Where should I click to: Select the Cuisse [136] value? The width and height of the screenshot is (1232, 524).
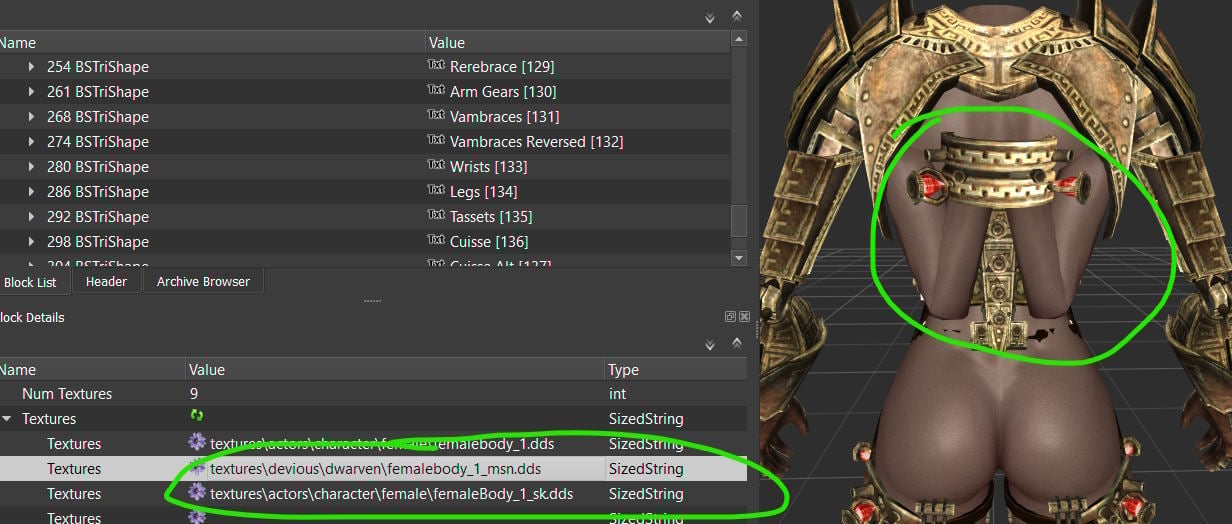(x=489, y=242)
